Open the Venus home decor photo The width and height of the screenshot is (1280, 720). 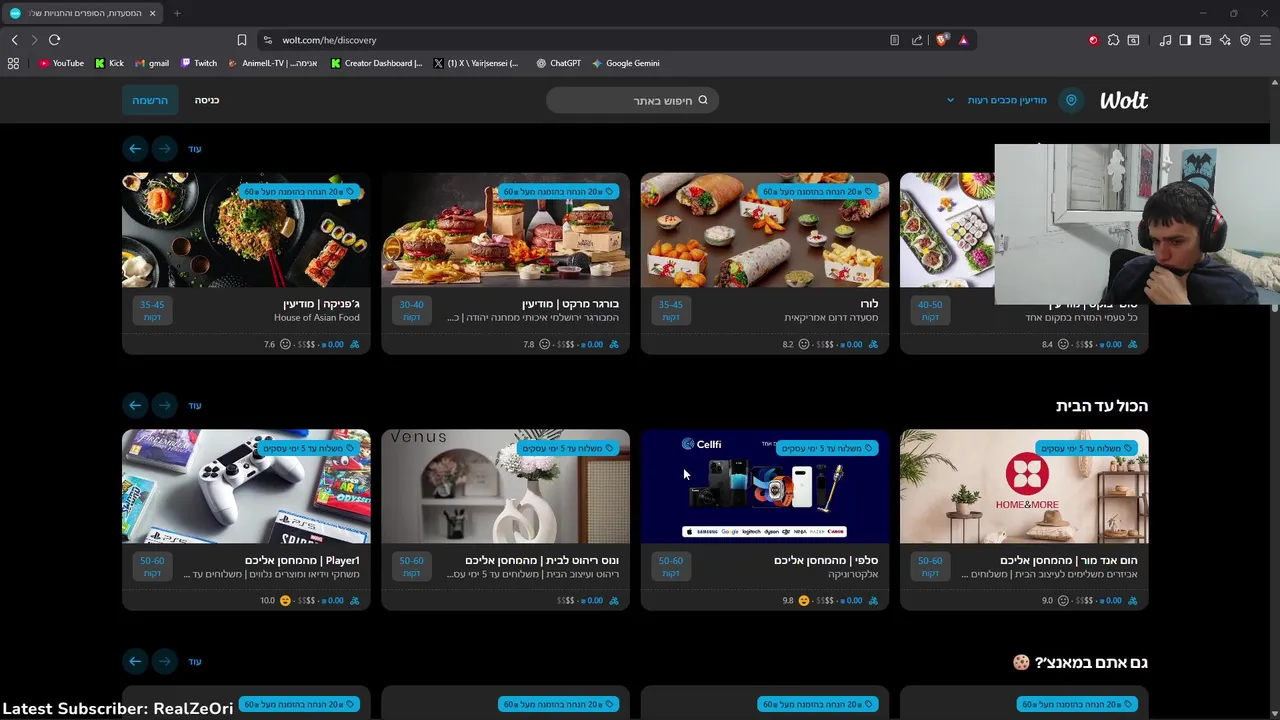coord(505,487)
